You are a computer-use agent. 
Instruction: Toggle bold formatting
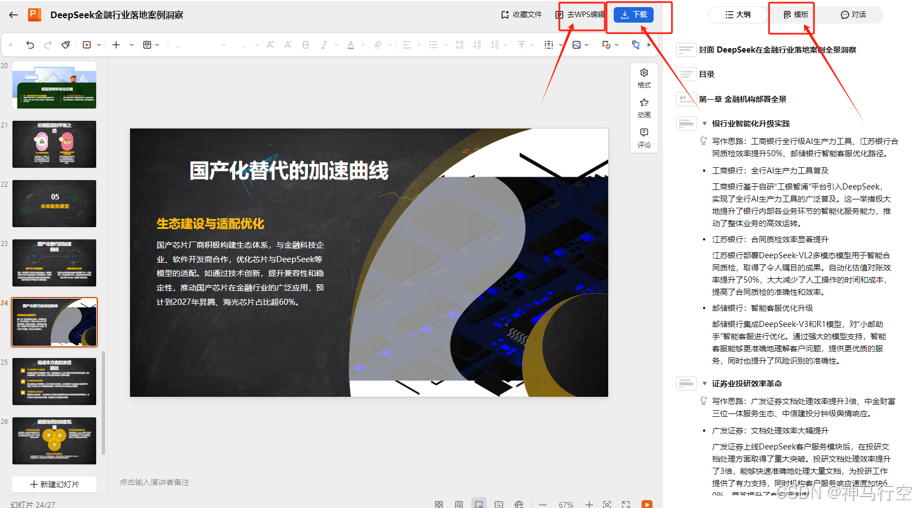point(306,45)
